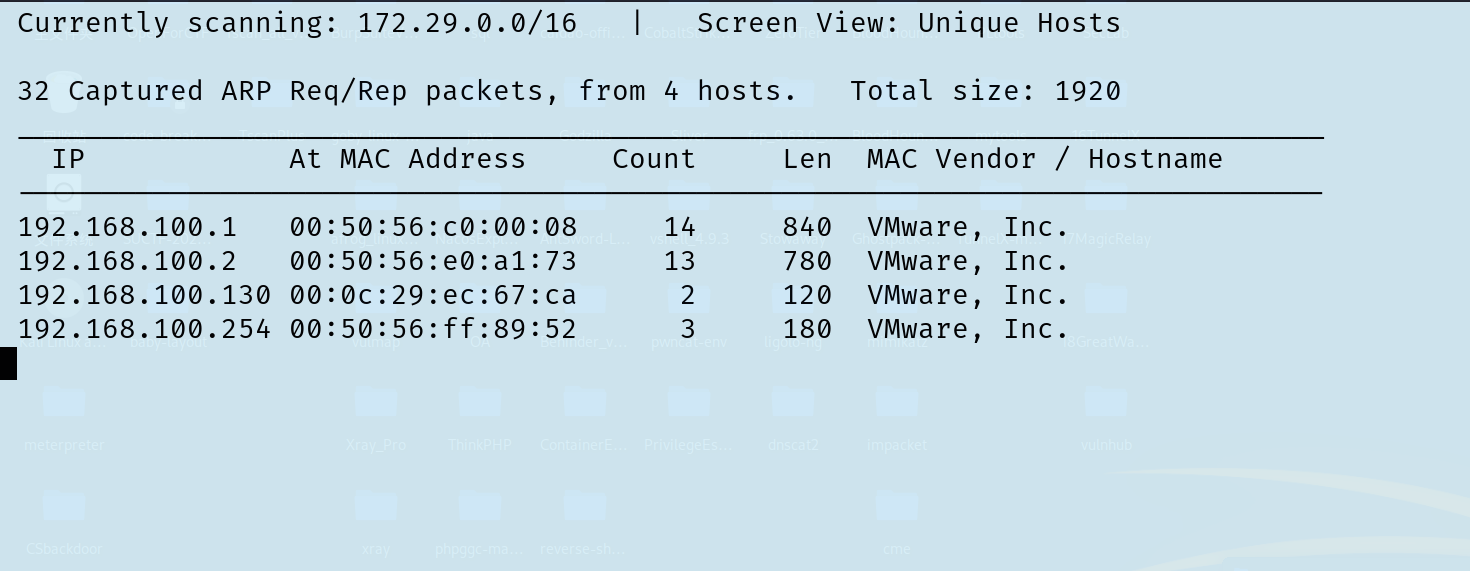Screen dimensions: 1470x571
Task: Click count value 14
Action: (679, 227)
